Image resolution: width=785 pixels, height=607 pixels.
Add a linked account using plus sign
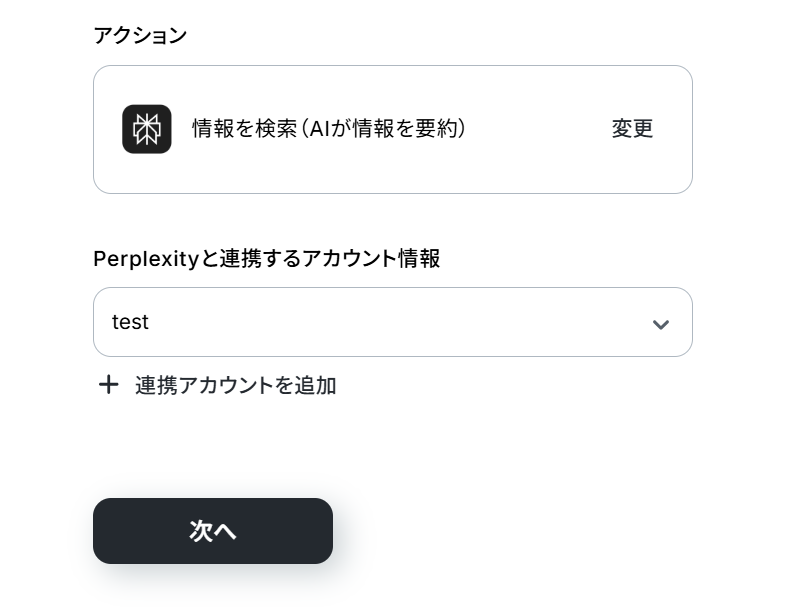(x=108, y=385)
